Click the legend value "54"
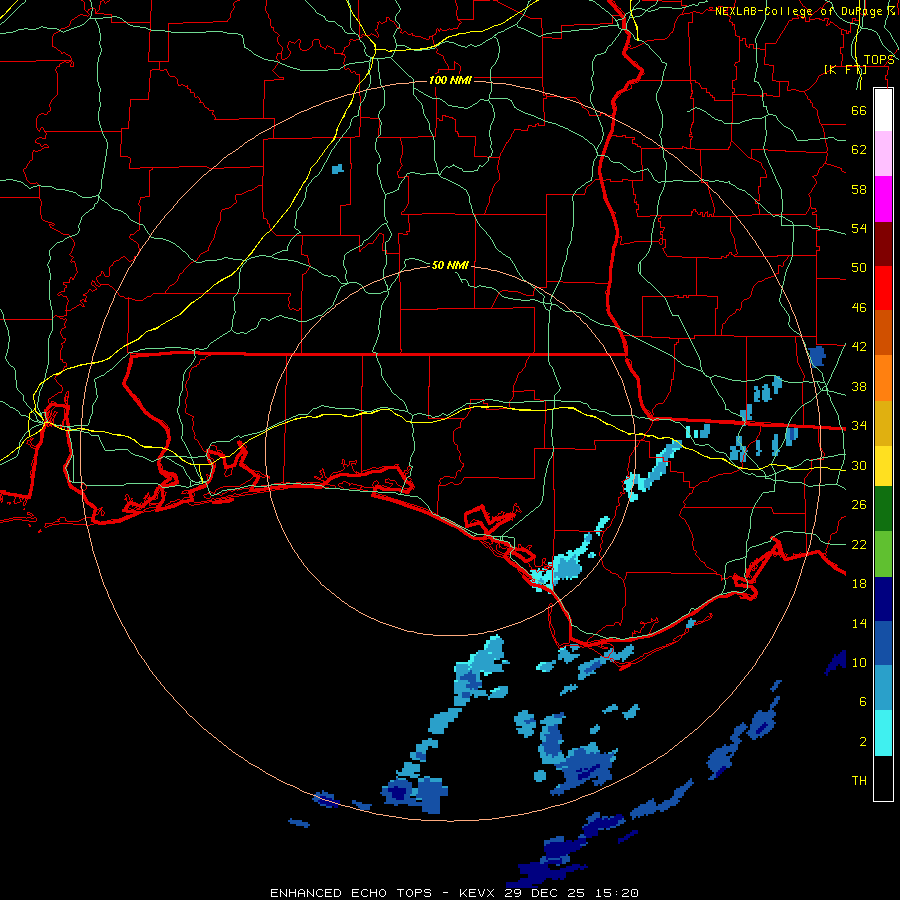The width and height of the screenshot is (900, 900). coord(859,228)
